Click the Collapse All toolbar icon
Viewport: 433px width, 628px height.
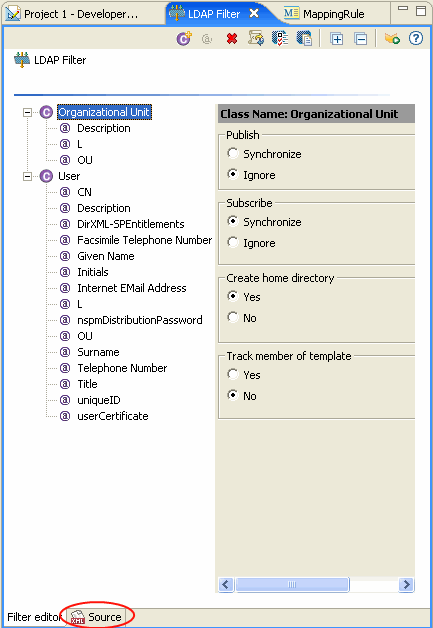click(x=361, y=39)
